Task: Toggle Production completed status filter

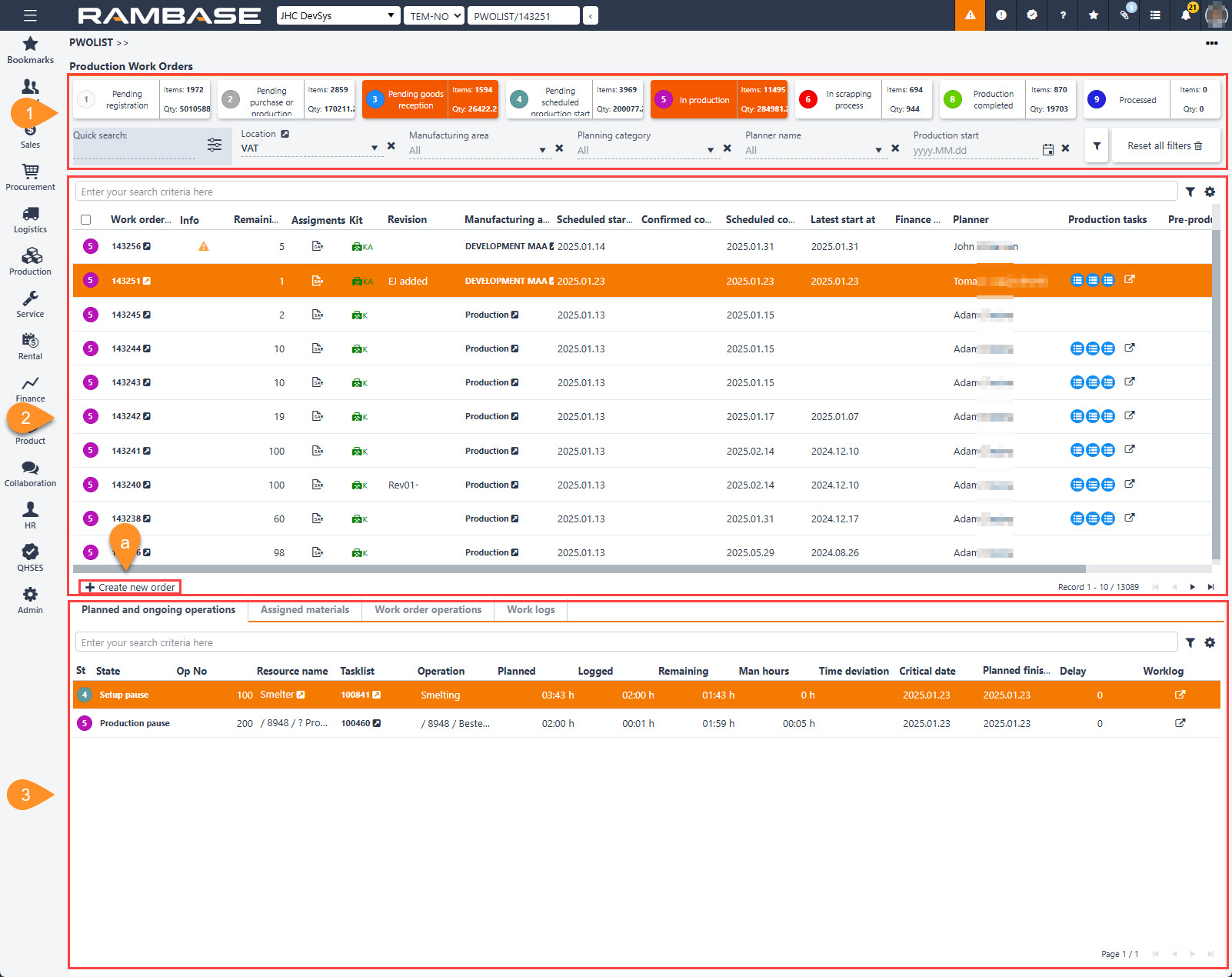Action: click(x=1007, y=100)
